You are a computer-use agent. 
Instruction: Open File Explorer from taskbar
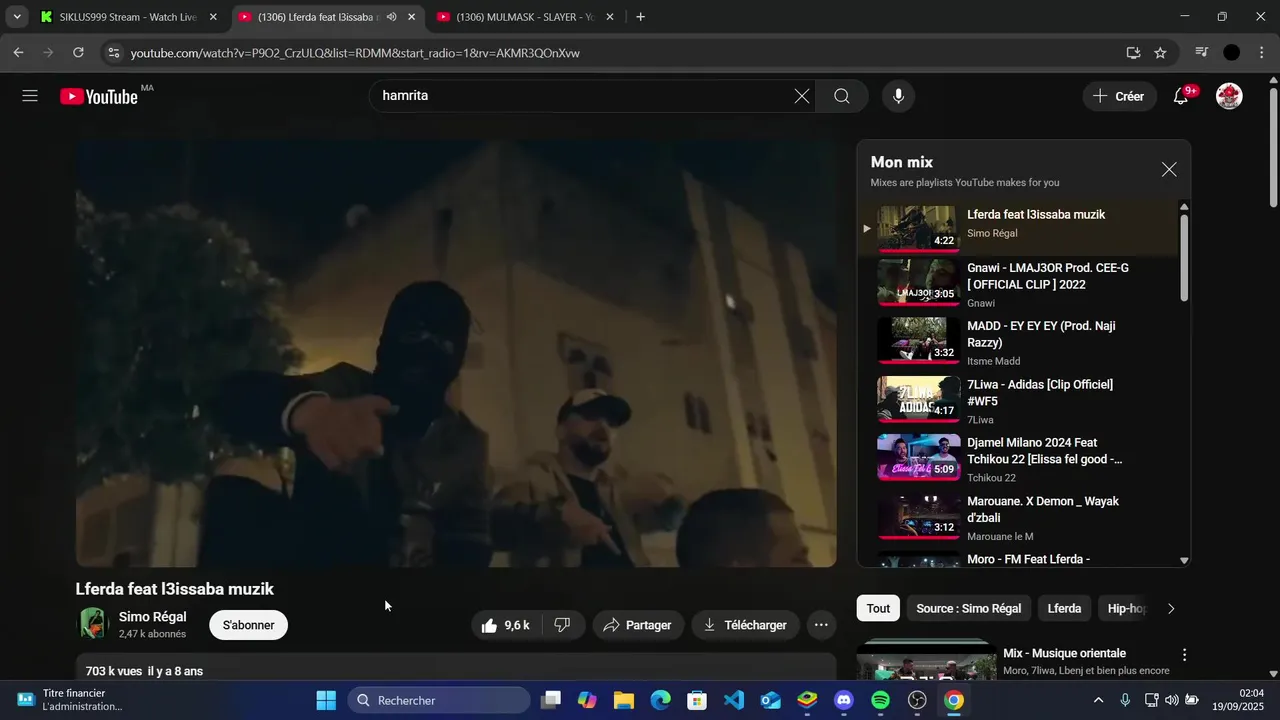click(624, 700)
